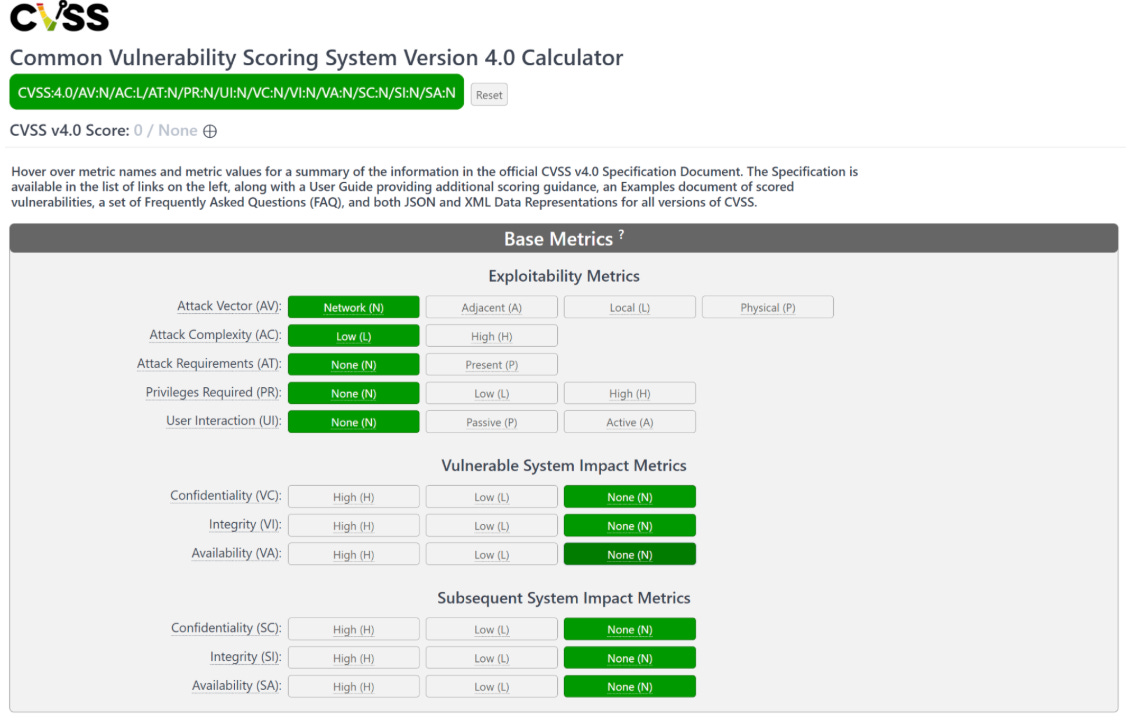
Task: Click the Privileges Required (PR) metric label
Action: (x=214, y=392)
